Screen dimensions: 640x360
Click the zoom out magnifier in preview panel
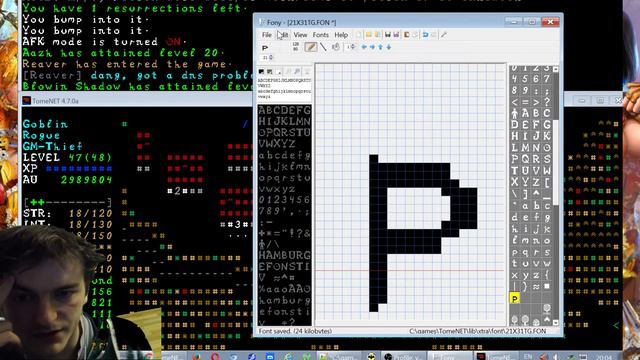[287, 71]
